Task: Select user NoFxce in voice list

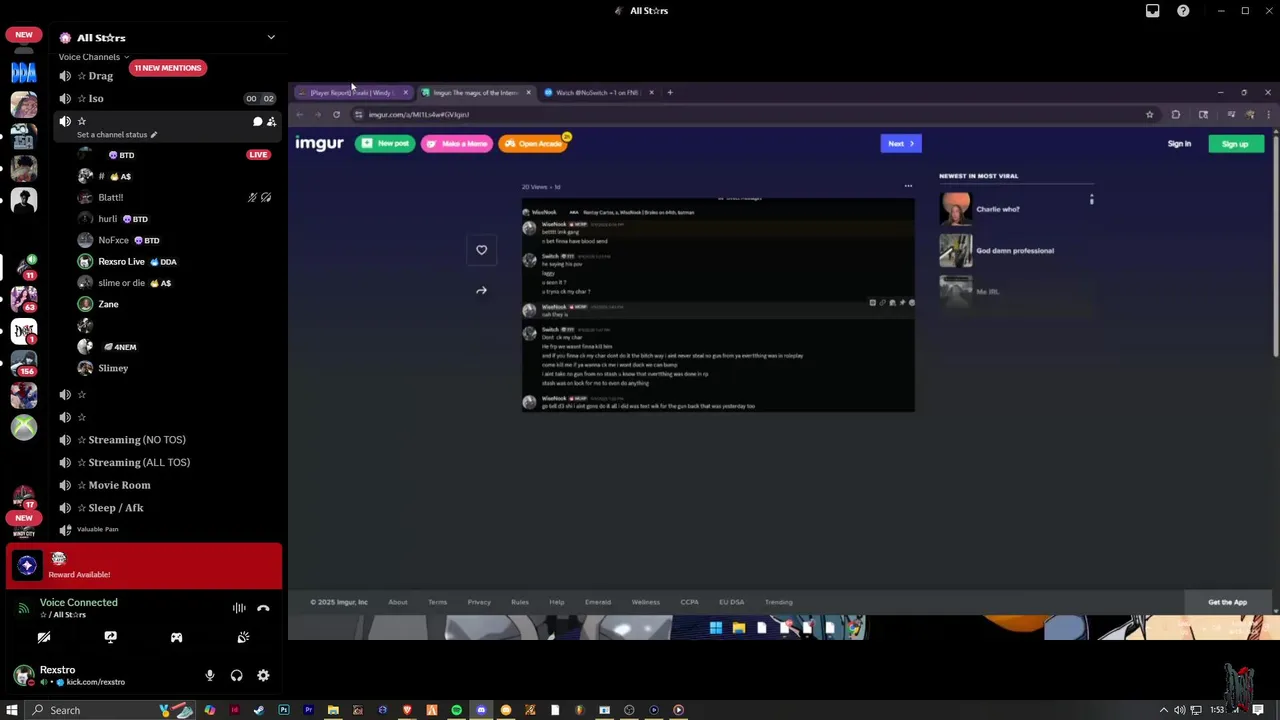Action: coord(114,241)
